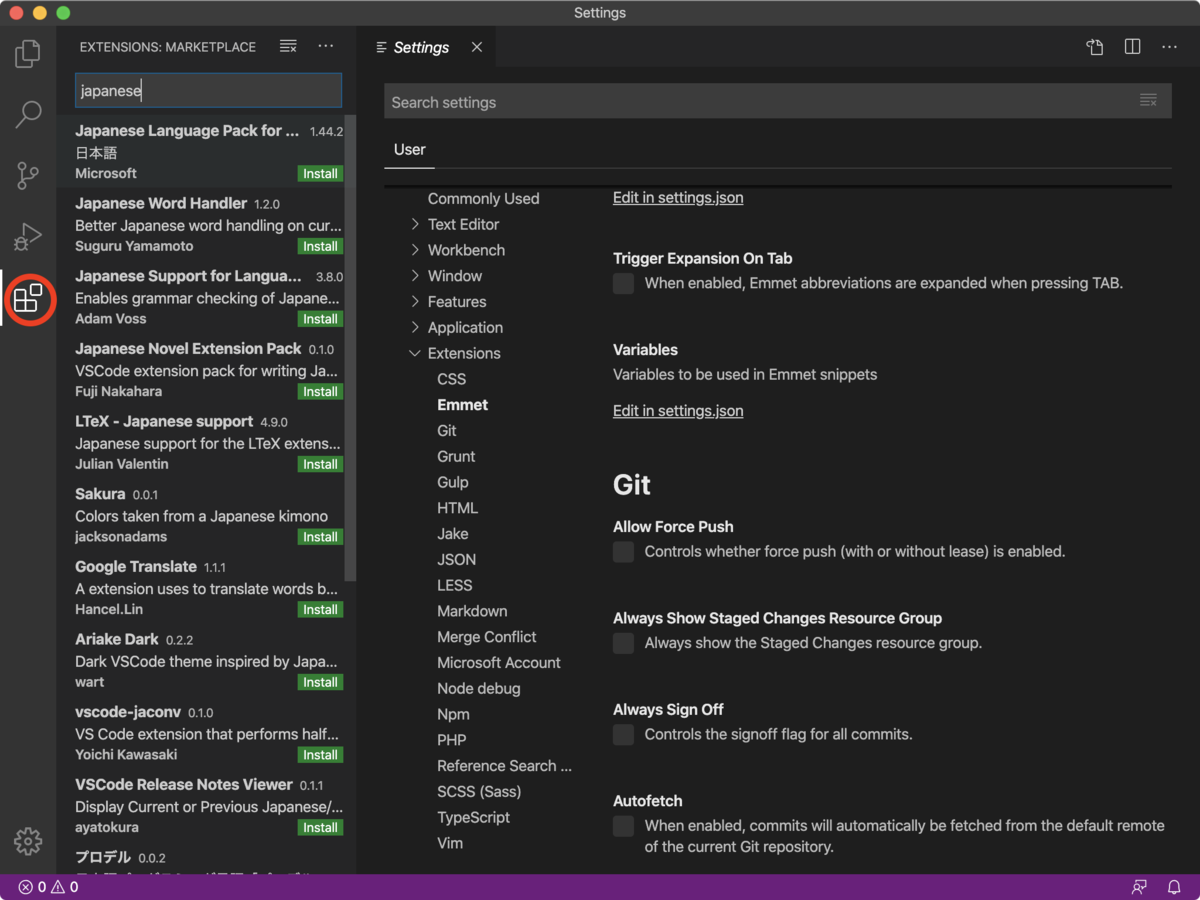Install Japanese Language Pack extension
Image resolution: width=1200 pixels, height=900 pixels.
click(320, 174)
